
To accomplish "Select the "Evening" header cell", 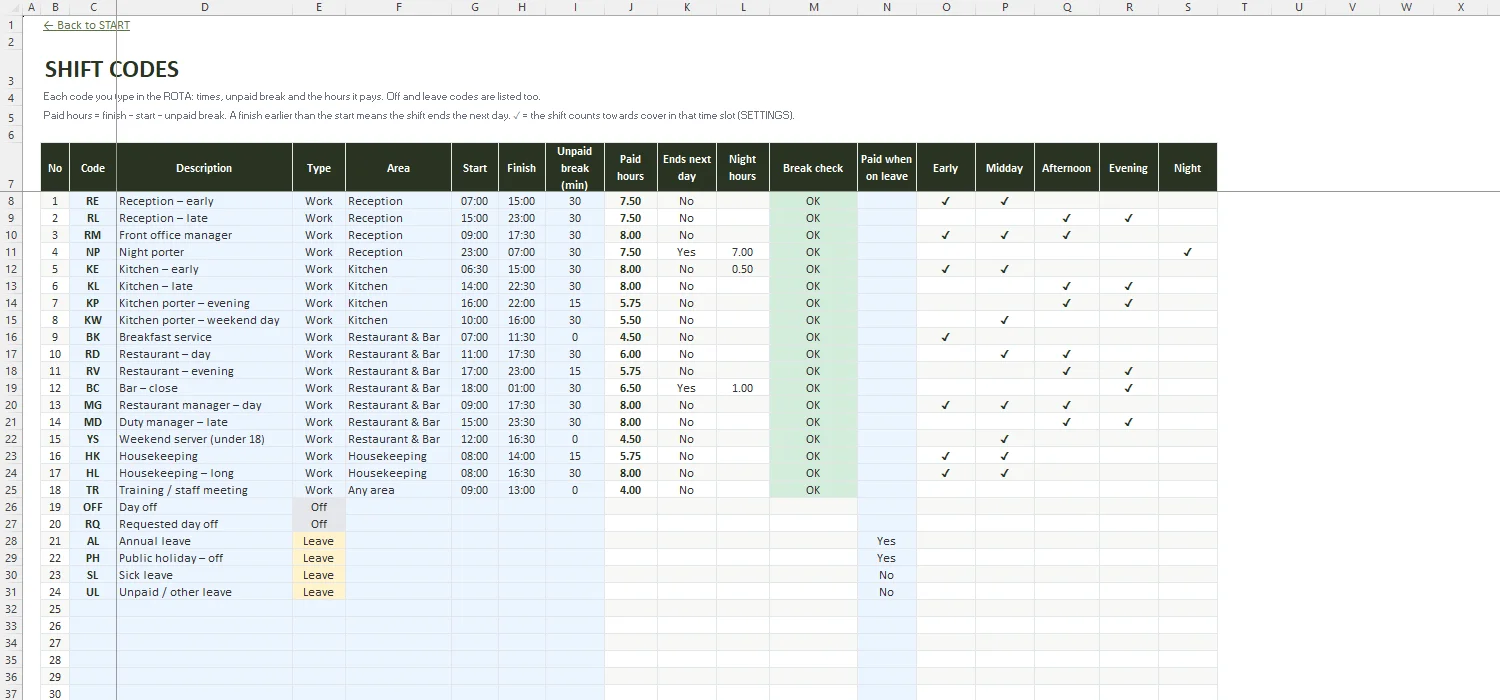I will tap(1129, 167).
